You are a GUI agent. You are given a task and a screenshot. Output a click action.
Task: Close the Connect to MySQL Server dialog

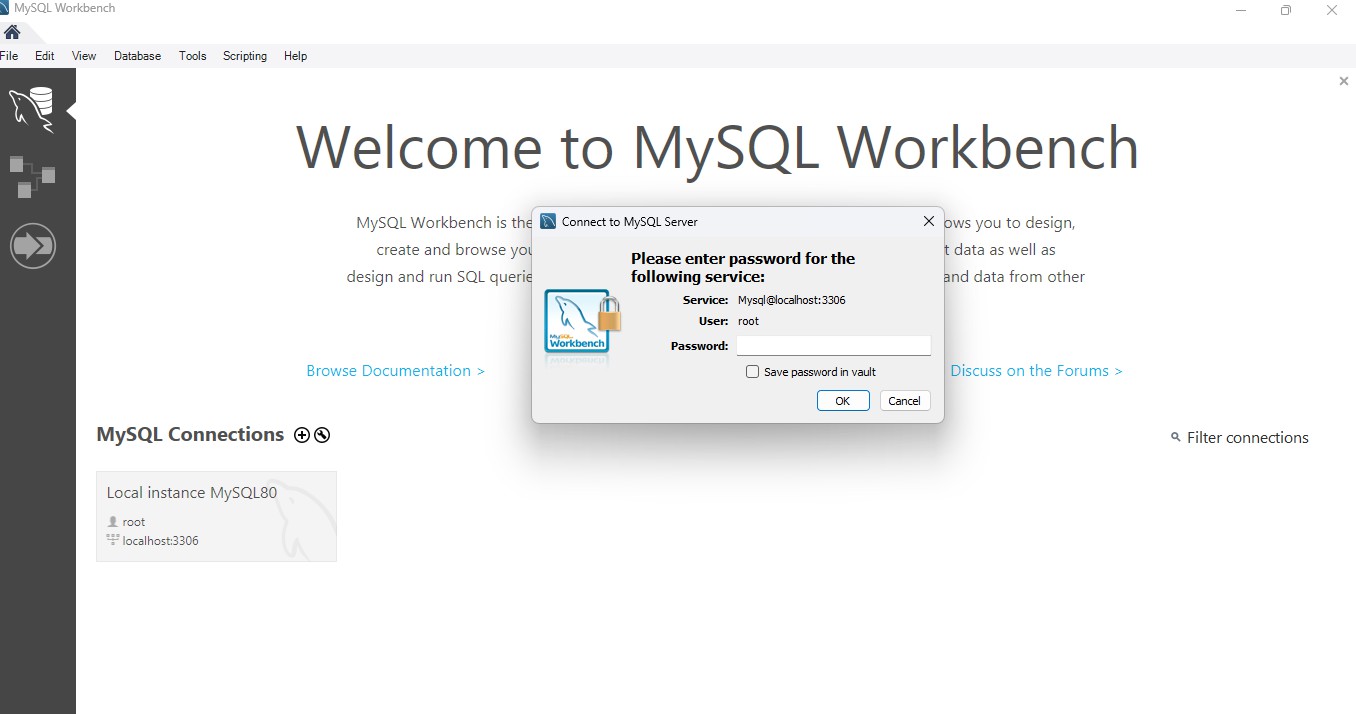click(x=928, y=221)
